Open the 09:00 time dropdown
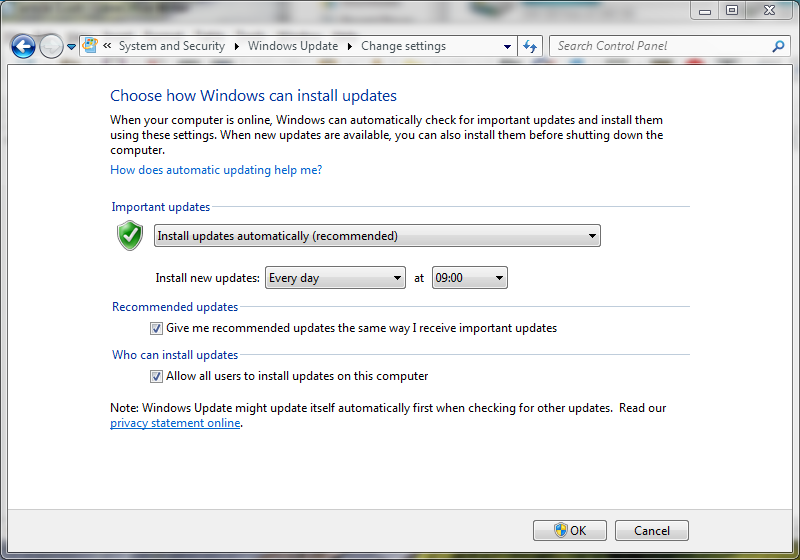 [469, 278]
